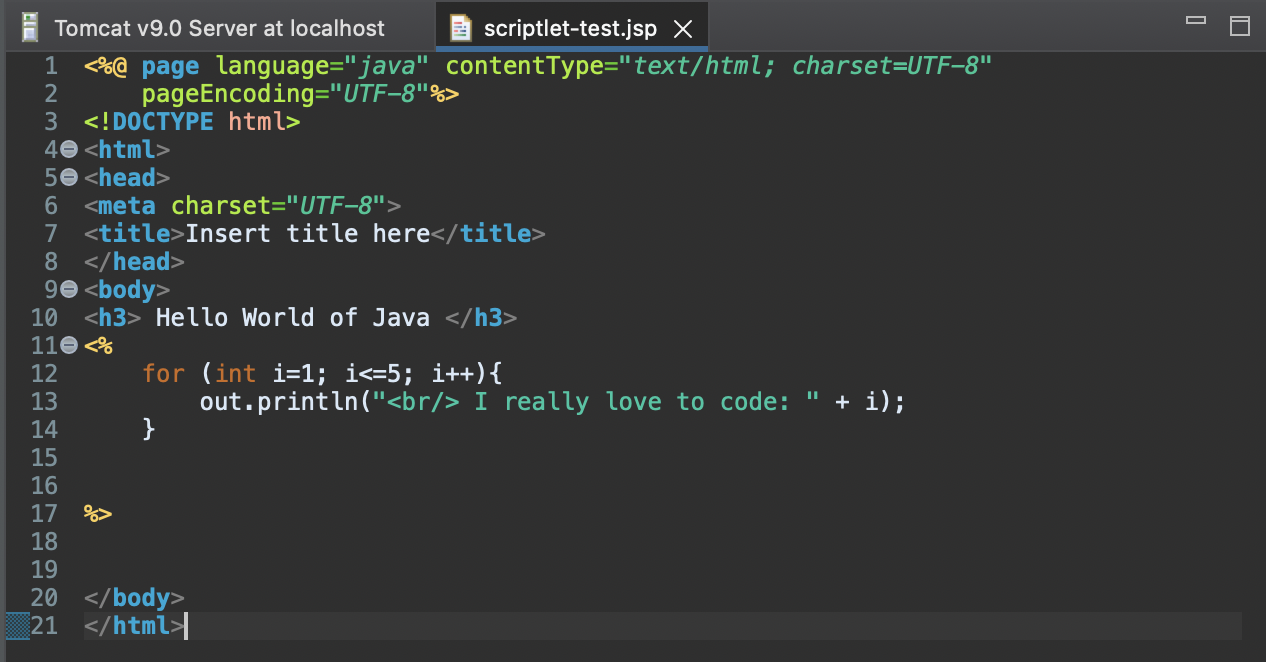Click the for keyword on line 12
The height and width of the screenshot is (662, 1266).
(x=164, y=373)
